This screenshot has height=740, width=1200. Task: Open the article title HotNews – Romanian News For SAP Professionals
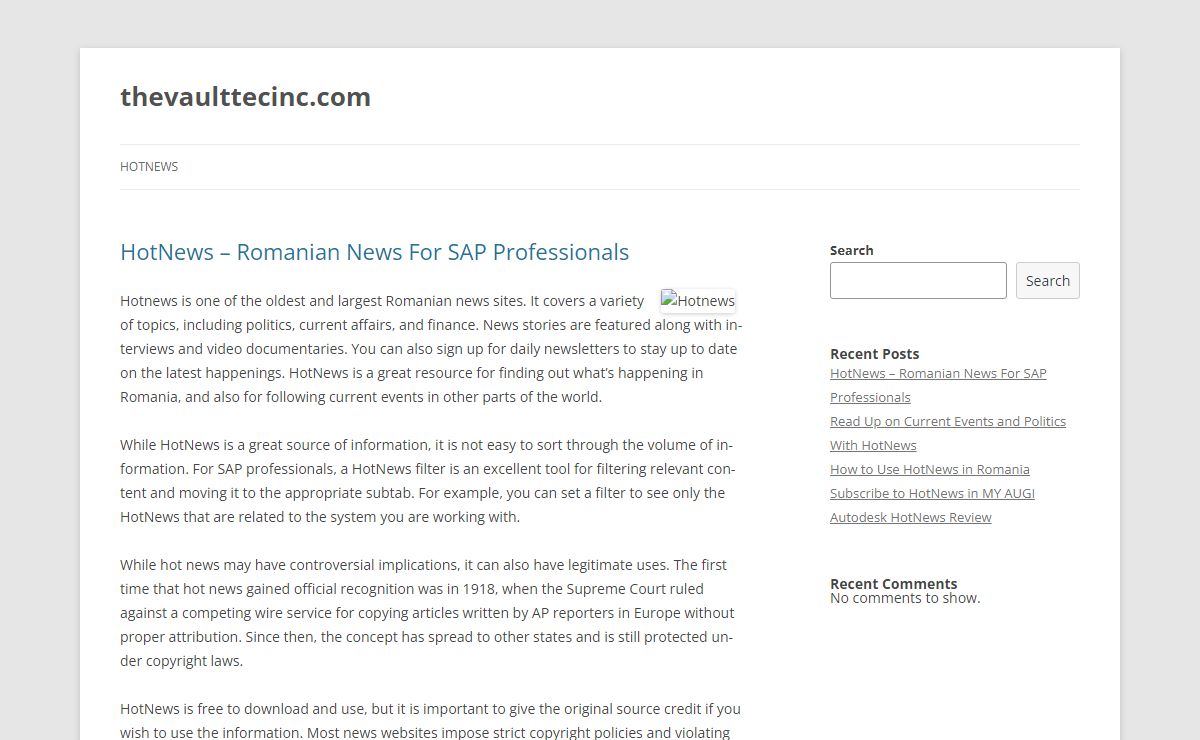374,252
